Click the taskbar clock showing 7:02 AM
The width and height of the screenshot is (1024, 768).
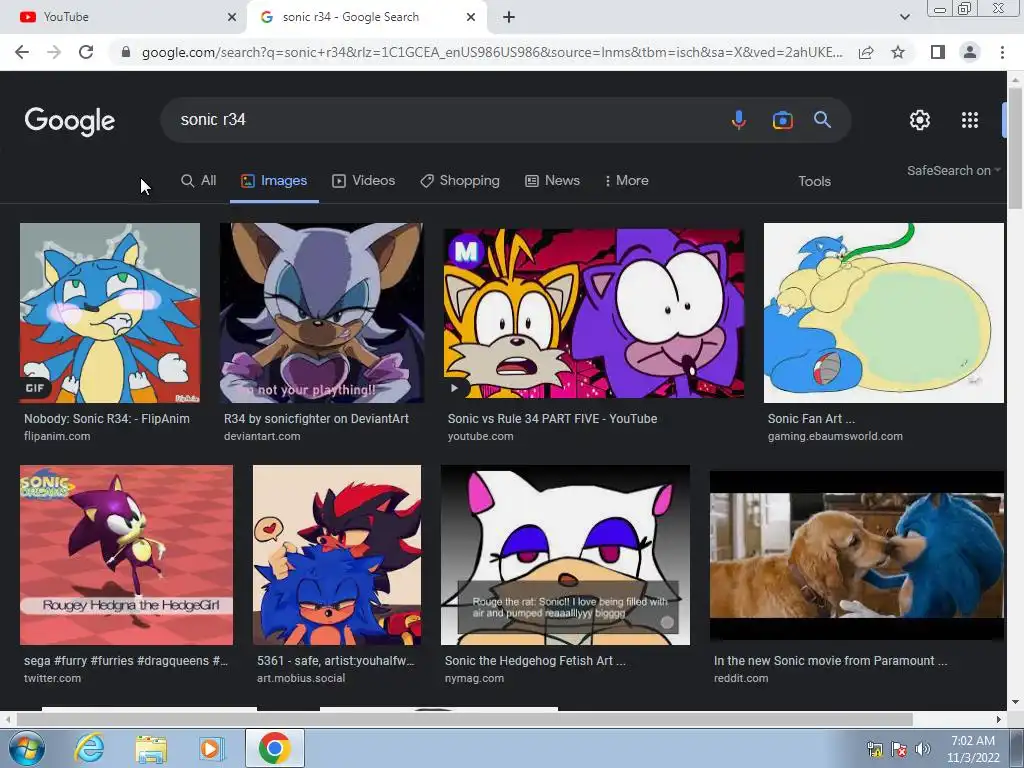973,749
